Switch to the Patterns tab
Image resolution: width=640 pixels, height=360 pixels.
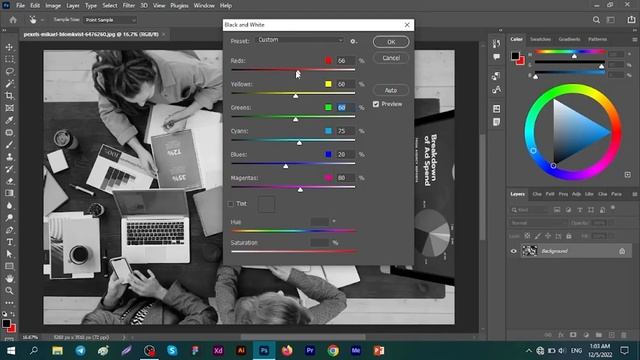point(598,40)
